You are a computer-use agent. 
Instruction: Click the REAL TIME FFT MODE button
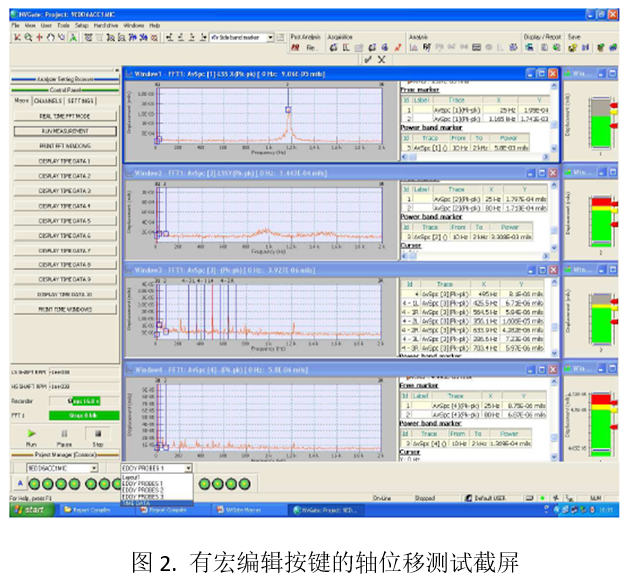(65, 116)
